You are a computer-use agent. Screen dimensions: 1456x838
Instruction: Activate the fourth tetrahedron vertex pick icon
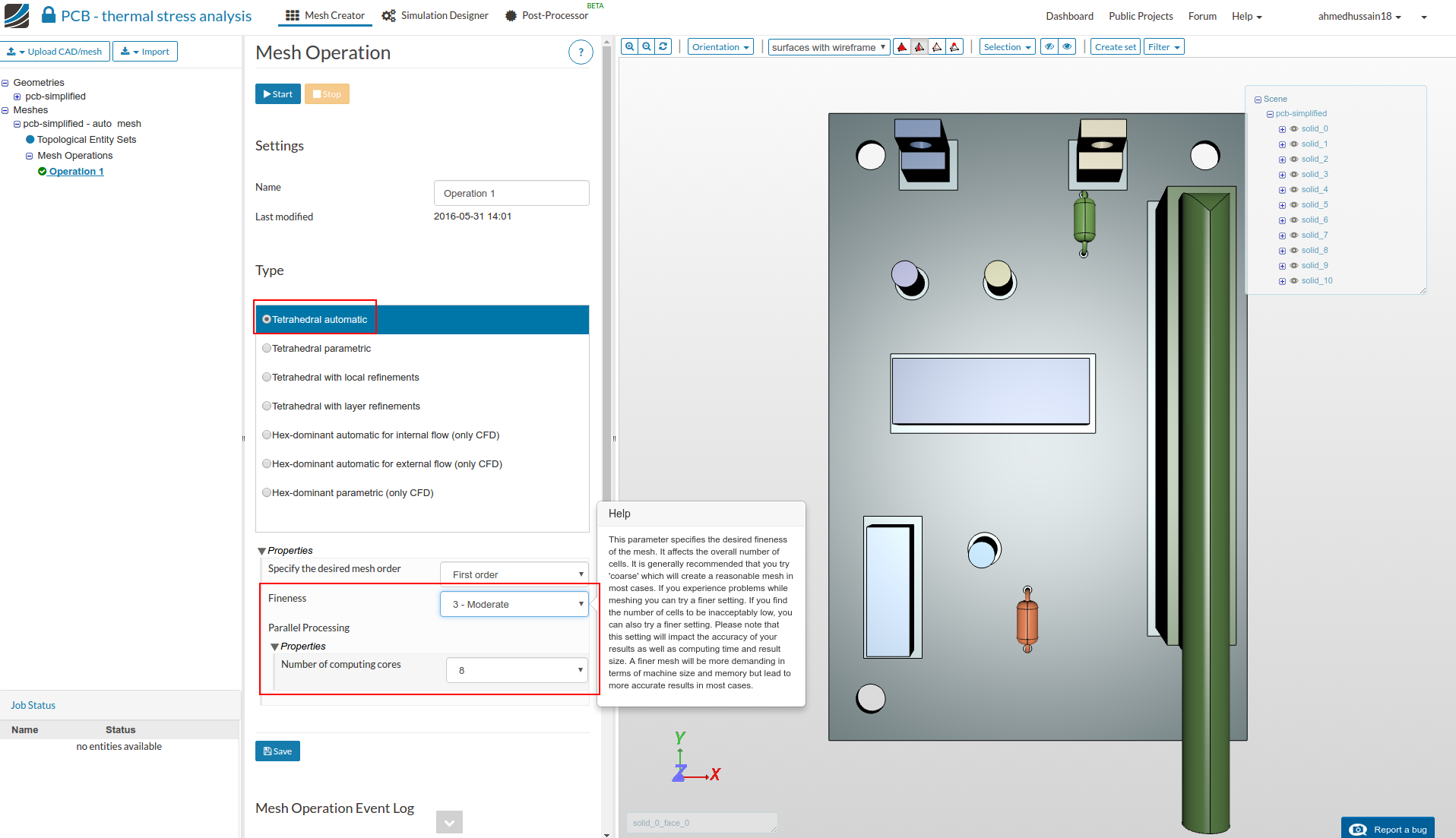point(954,47)
